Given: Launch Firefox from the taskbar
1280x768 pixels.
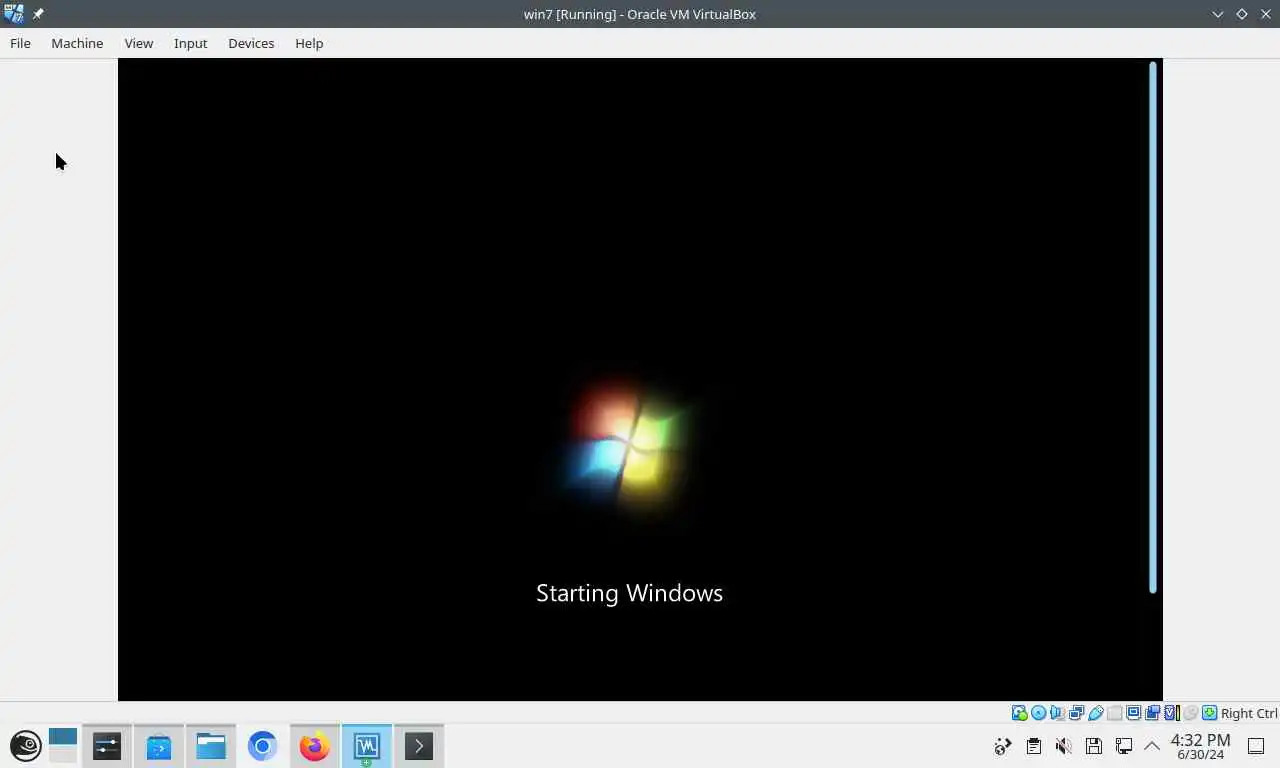Looking at the screenshot, I should 315,746.
